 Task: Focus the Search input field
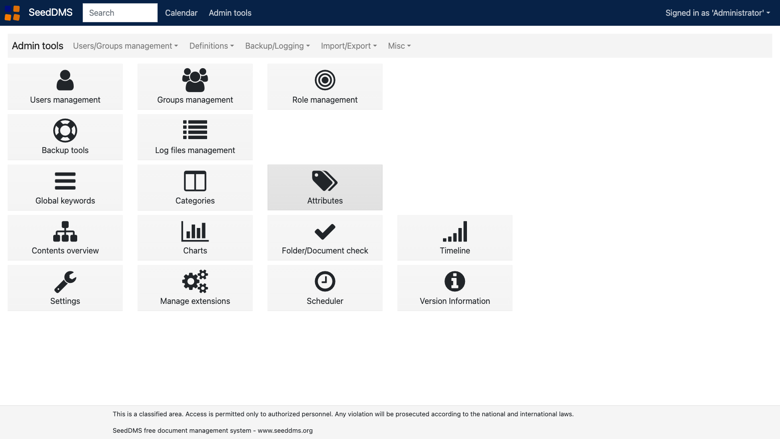[x=120, y=13]
